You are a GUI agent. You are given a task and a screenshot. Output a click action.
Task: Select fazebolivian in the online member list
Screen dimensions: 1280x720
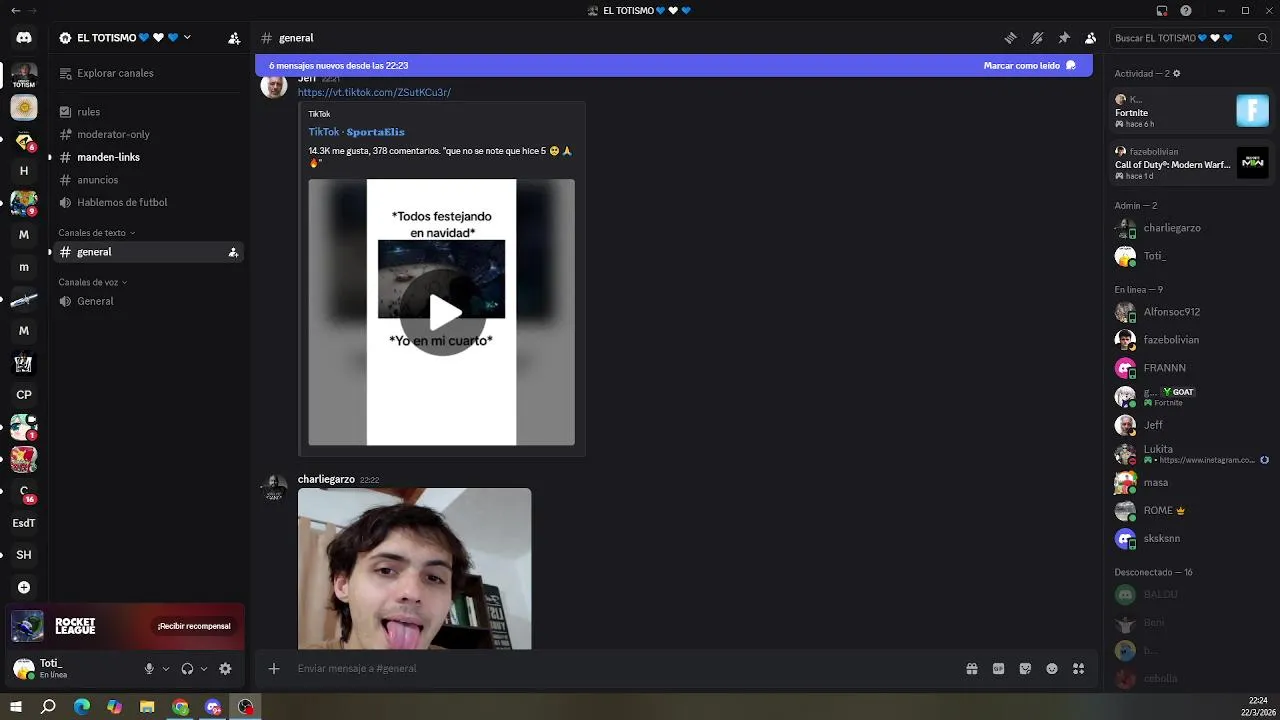coord(1192,340)
